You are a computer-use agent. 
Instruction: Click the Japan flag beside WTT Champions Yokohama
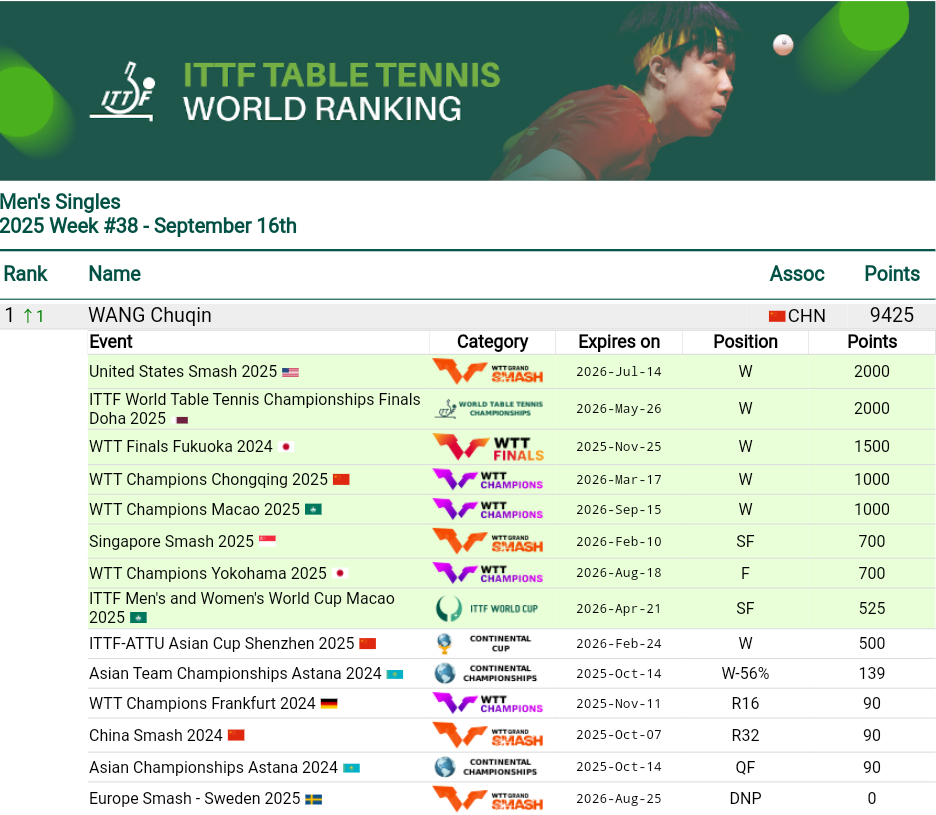pos(340,573)
